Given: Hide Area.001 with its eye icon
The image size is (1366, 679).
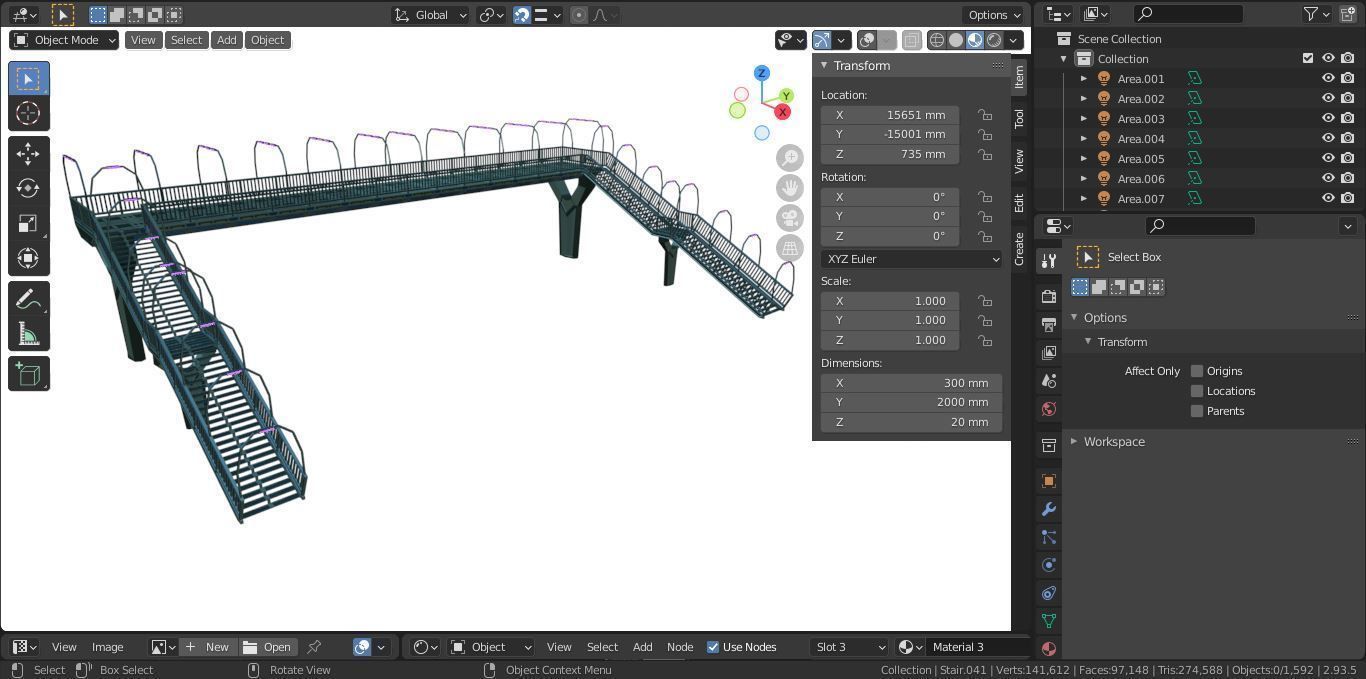Looking at the screenshot, I should [x=1328, y=78].
